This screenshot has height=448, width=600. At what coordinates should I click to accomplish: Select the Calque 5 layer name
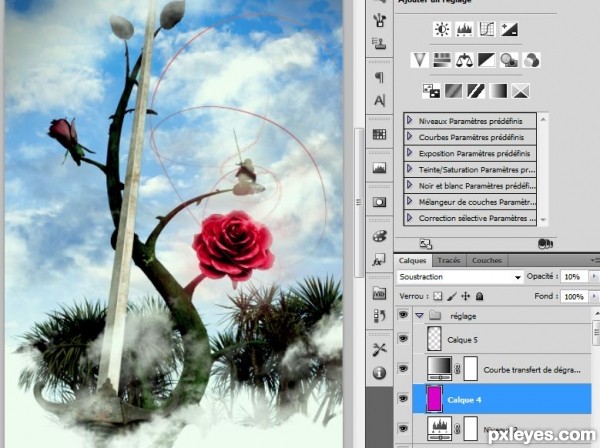pyautogui.click(x=462, y=340)
